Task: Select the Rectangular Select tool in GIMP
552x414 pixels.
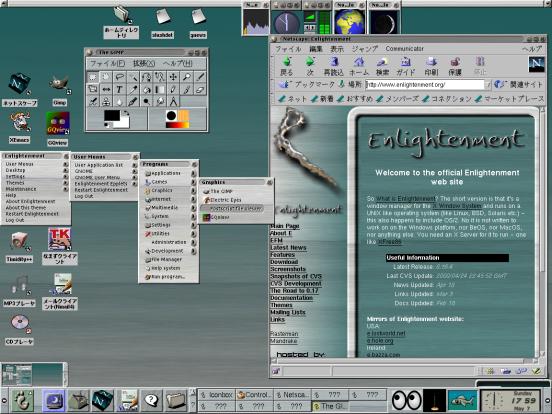Action: click(x=93, y=77)
